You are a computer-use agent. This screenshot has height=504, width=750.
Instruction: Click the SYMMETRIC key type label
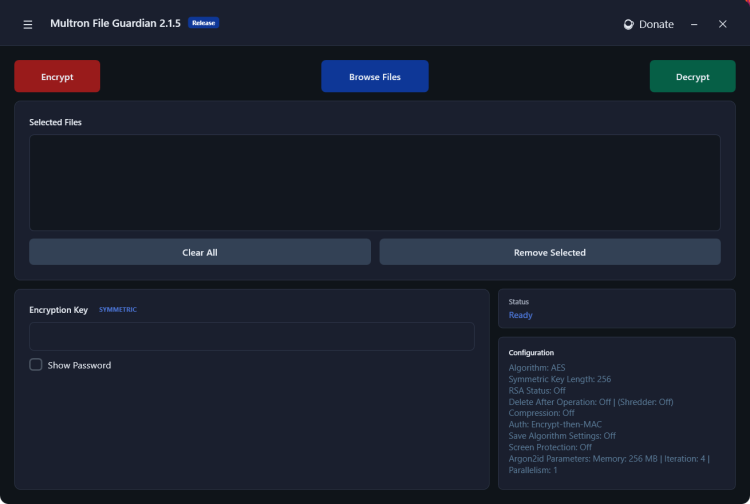[118, 310]
